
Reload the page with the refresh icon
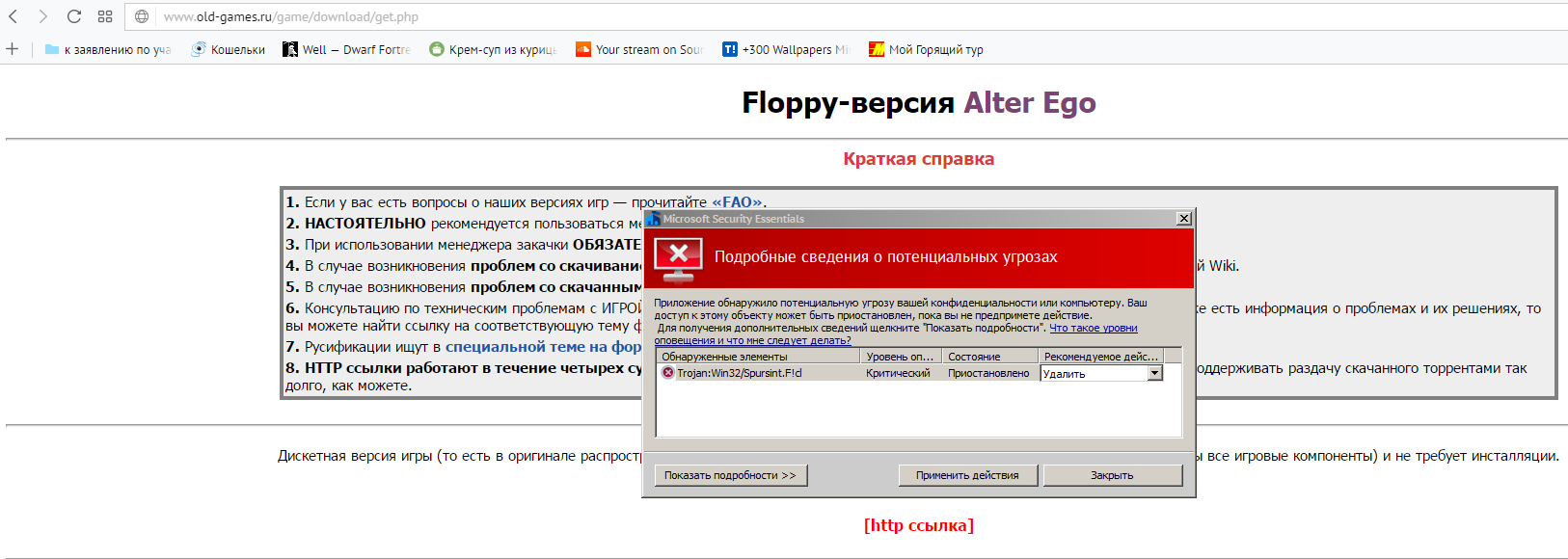[x=74, y=16]
